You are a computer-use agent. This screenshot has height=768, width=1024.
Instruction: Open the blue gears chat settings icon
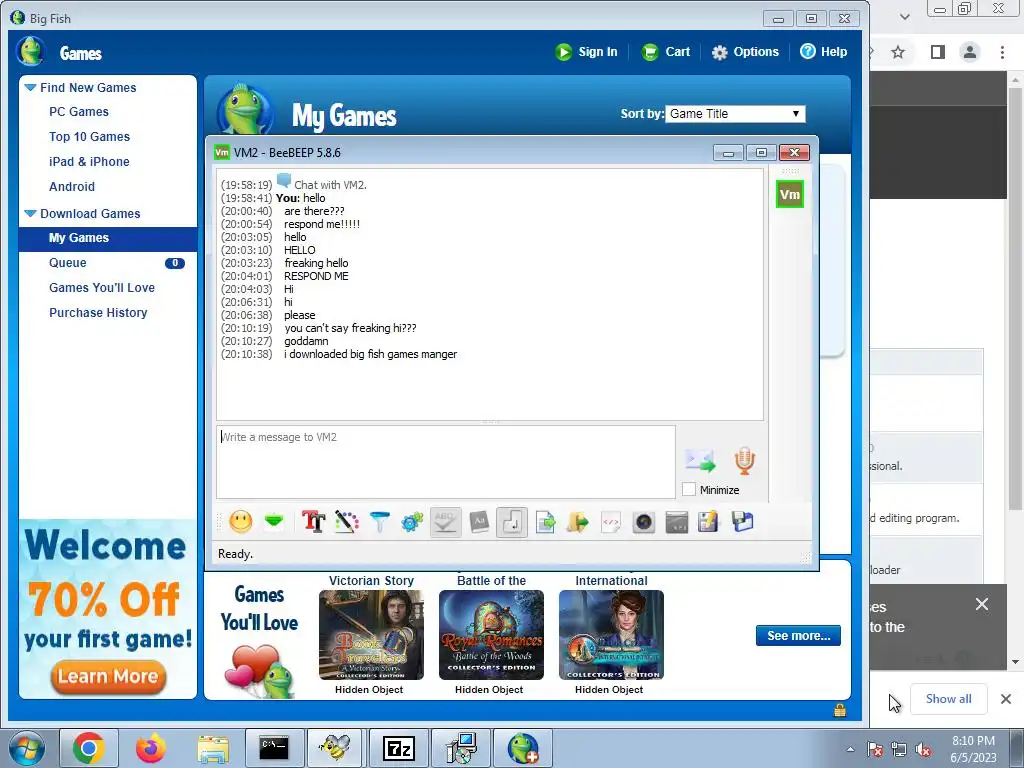tap(412, 522)
